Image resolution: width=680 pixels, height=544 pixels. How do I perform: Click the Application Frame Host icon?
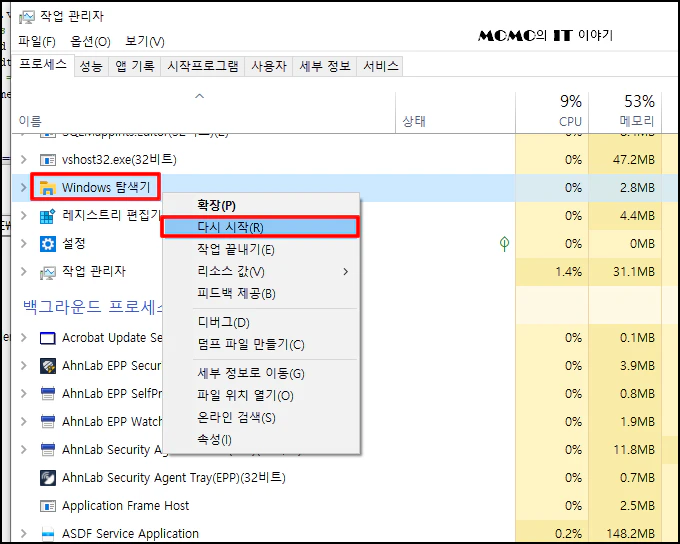tap(48, 506)
